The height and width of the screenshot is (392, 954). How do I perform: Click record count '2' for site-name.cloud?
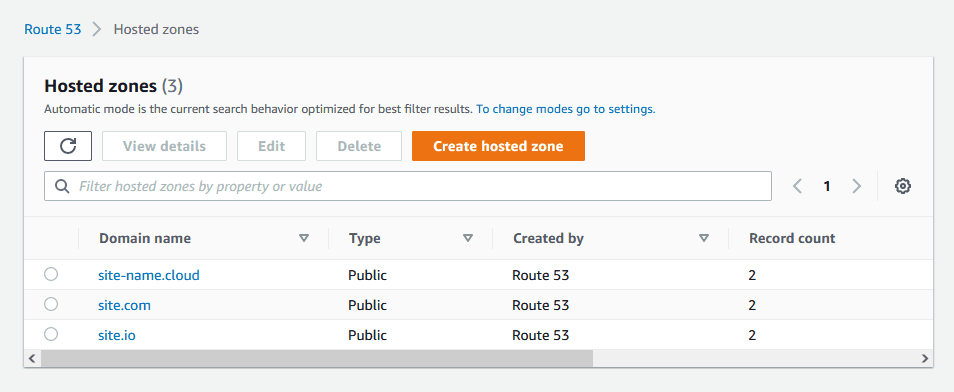[x=753, y=276]
